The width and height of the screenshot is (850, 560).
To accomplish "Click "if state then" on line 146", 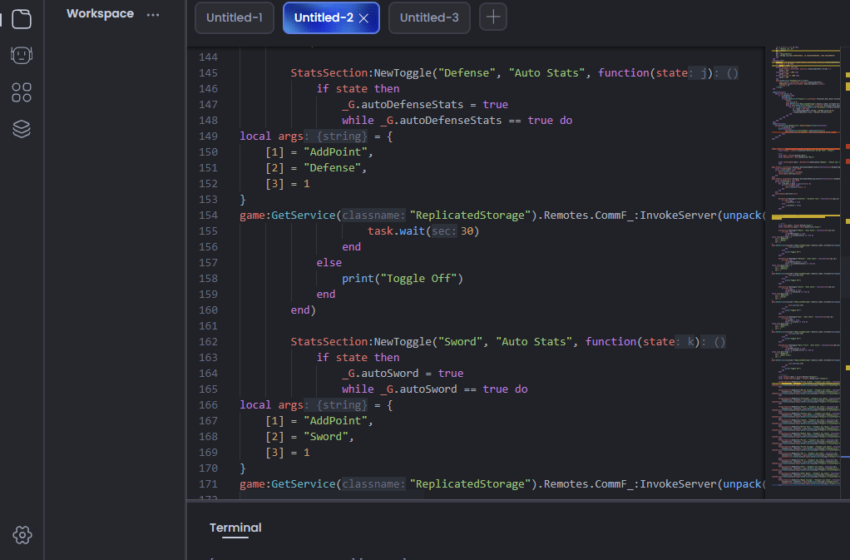I will tap(358, 88).
